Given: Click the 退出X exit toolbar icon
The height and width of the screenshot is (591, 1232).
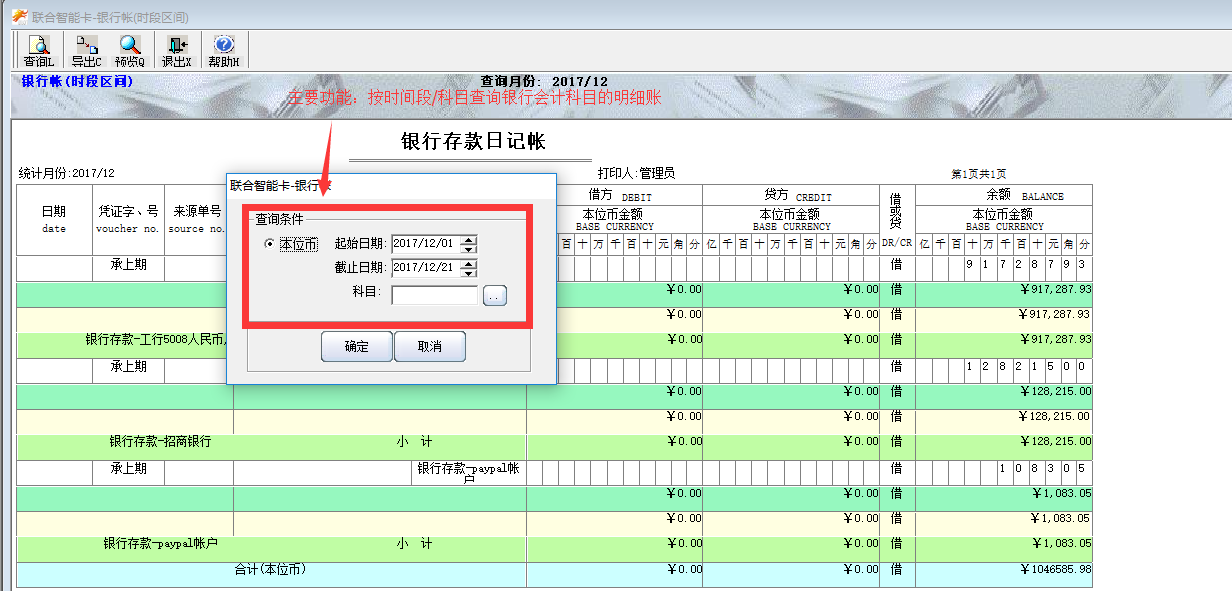Looking at the screenshot, I should click(x=177, y=50).
